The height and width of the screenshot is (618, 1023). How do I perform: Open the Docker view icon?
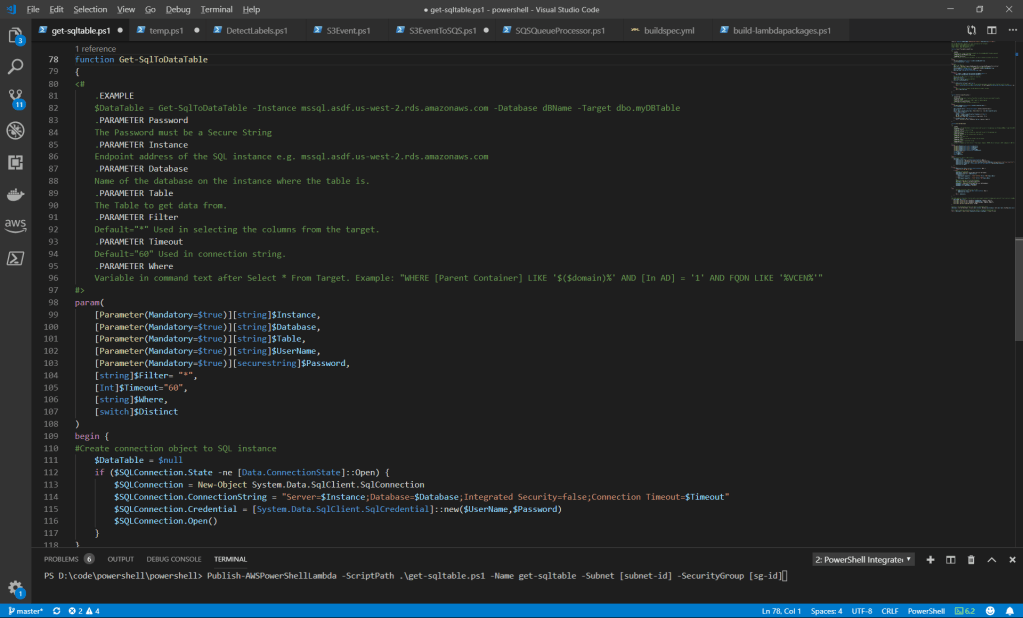(15, 194)
